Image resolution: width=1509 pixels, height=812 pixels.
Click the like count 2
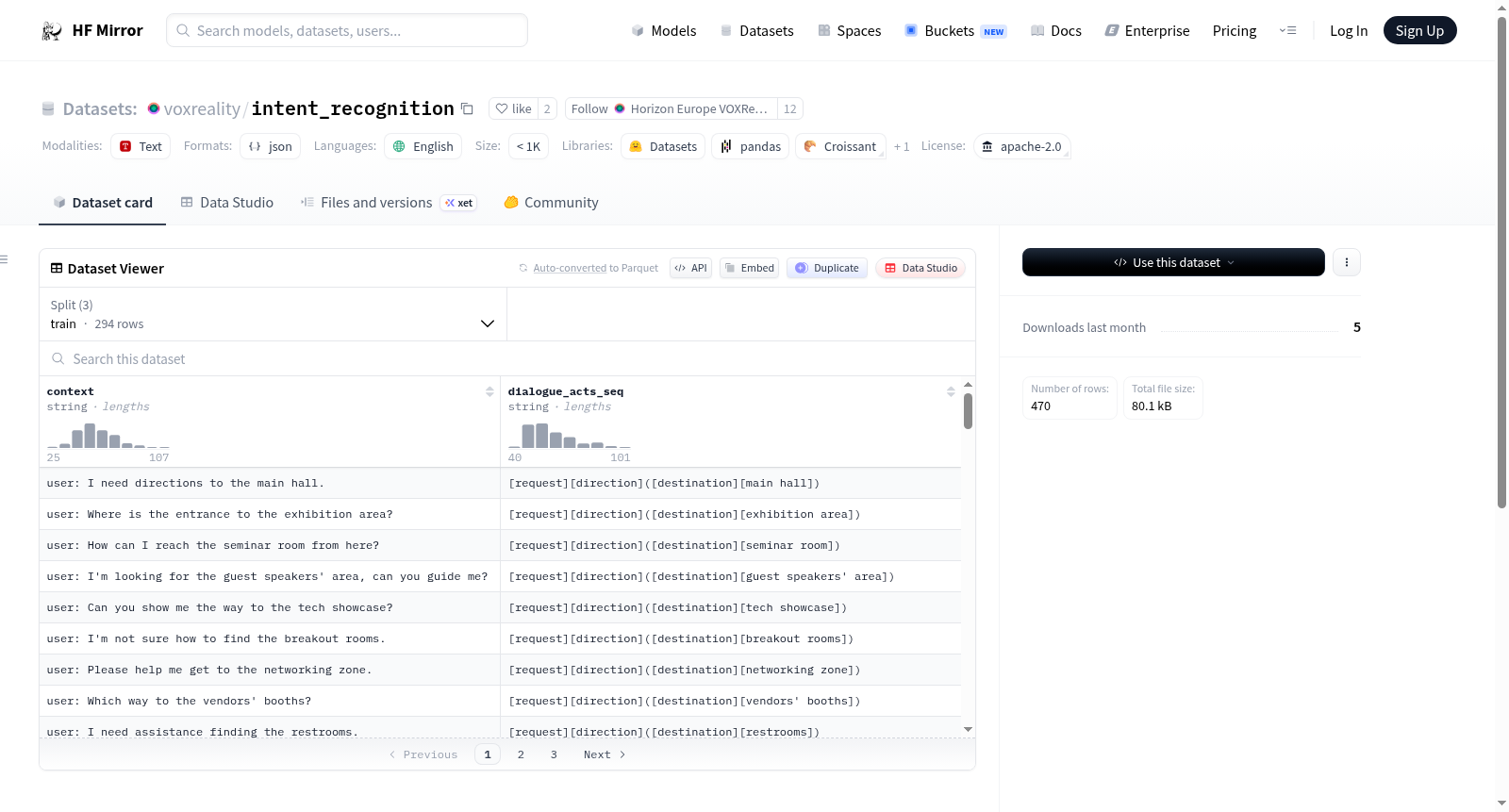point(547,108)
